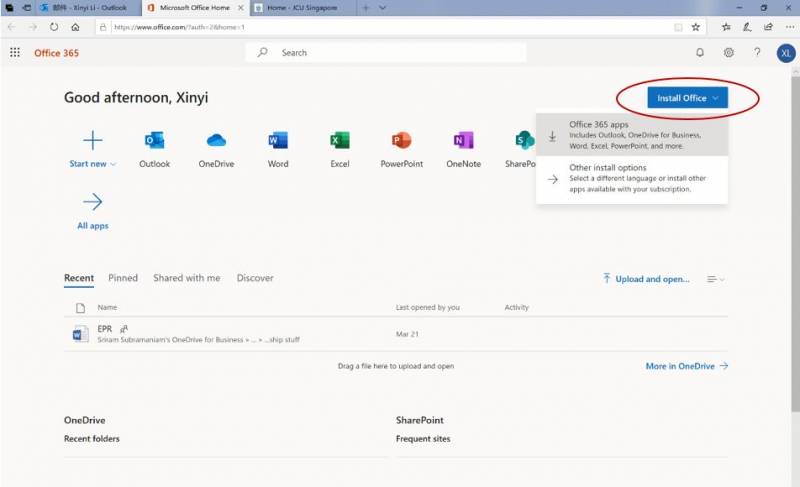Expand the Start new dropdown
This screenshot has width=800, height=487.
pos(92,164)
